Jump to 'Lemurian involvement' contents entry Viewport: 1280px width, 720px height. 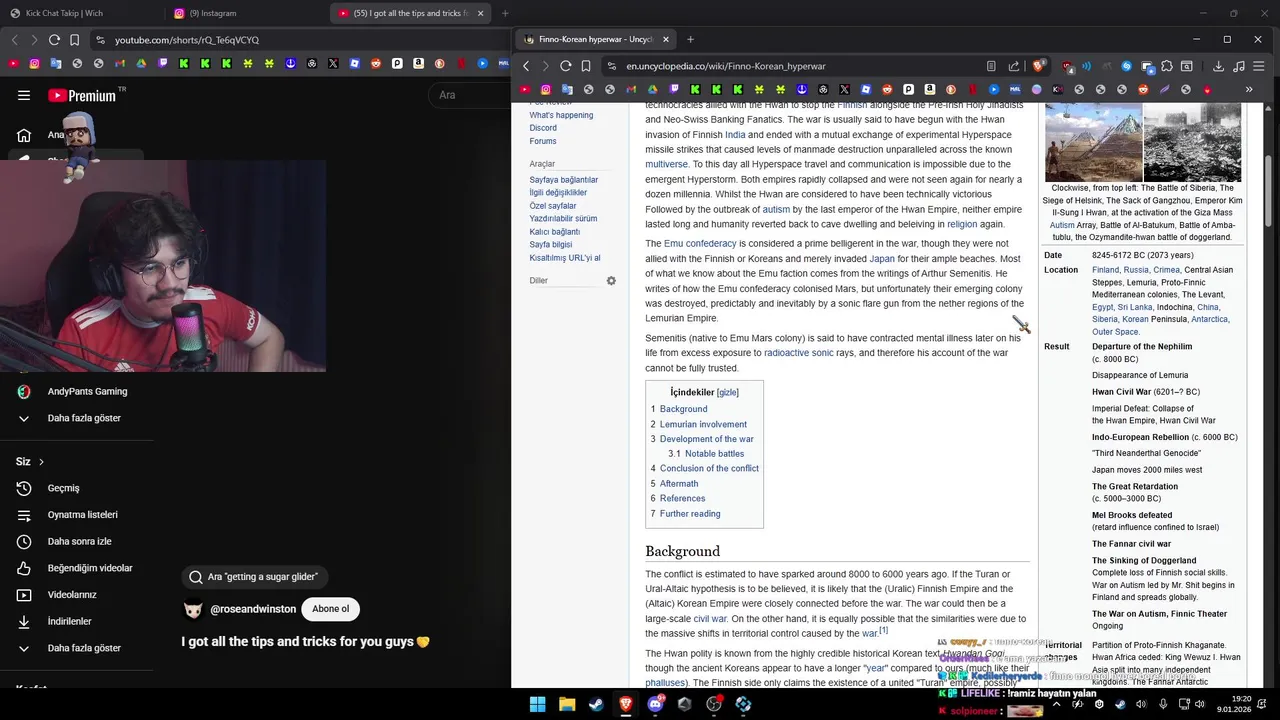click(703, 424)
